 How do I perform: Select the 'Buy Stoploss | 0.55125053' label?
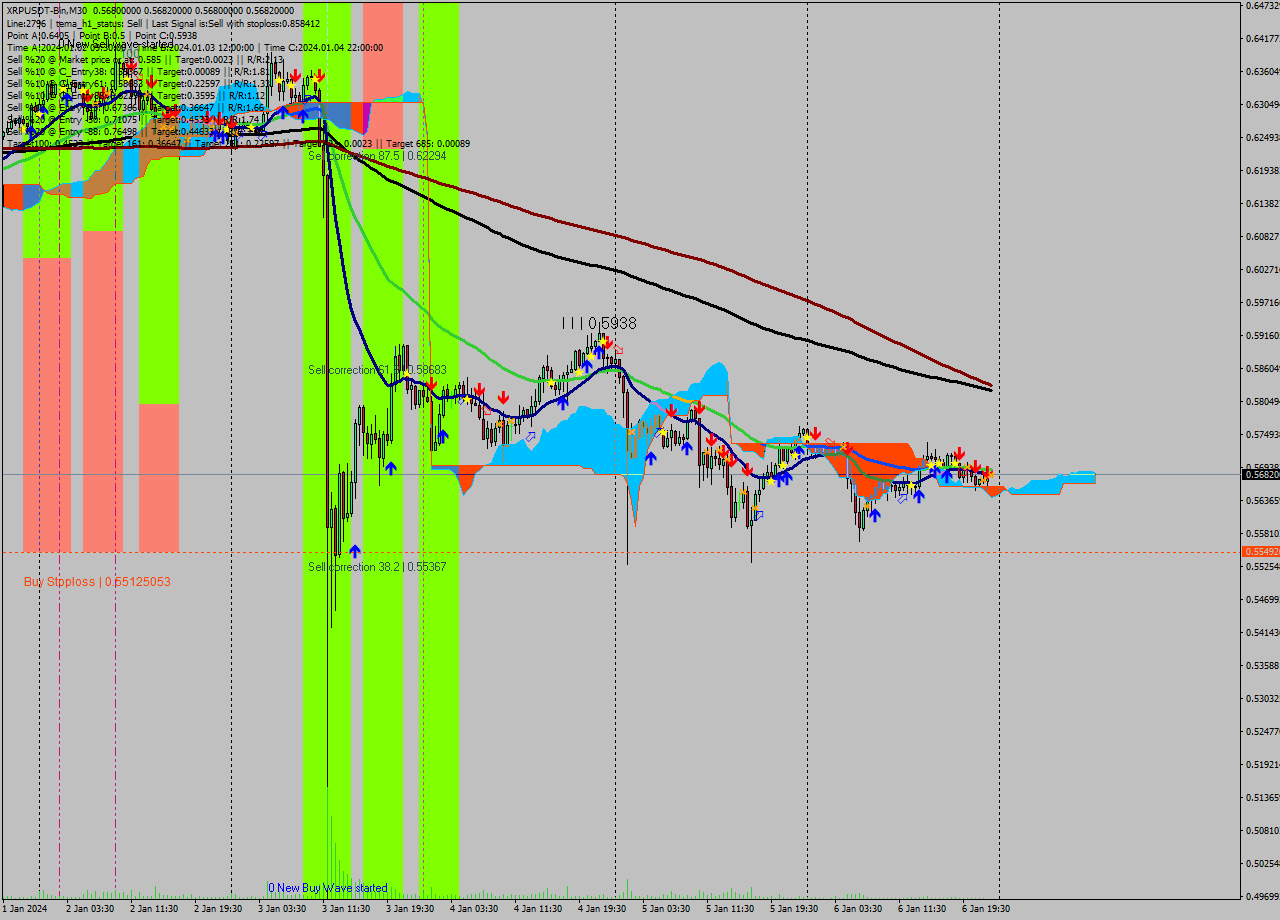(97, 581)
